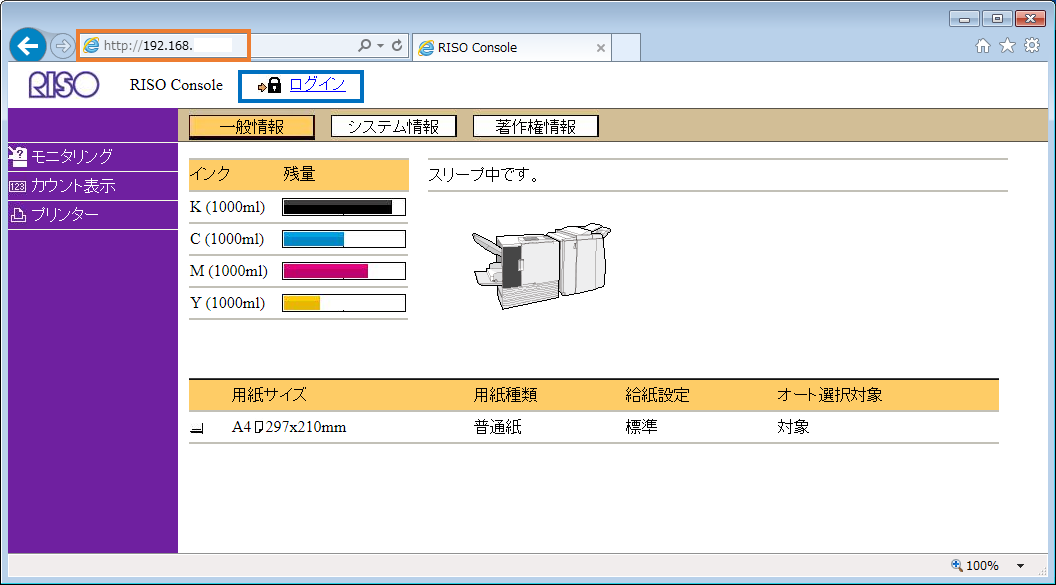This screenshot has height=585, width=1056.
Task: Click the black K ink level bar
Action: click(343, 207)
